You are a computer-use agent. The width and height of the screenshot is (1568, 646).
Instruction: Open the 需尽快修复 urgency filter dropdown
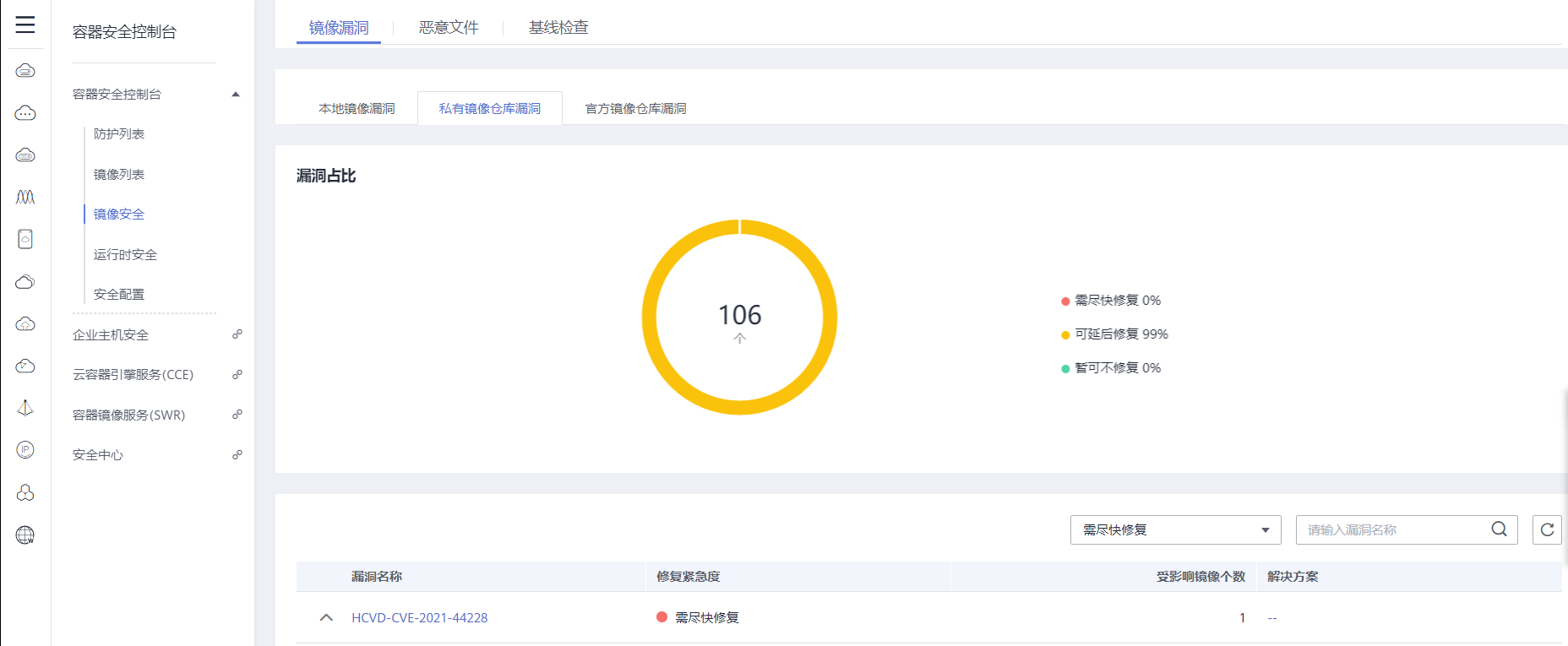click(1175, 529)
